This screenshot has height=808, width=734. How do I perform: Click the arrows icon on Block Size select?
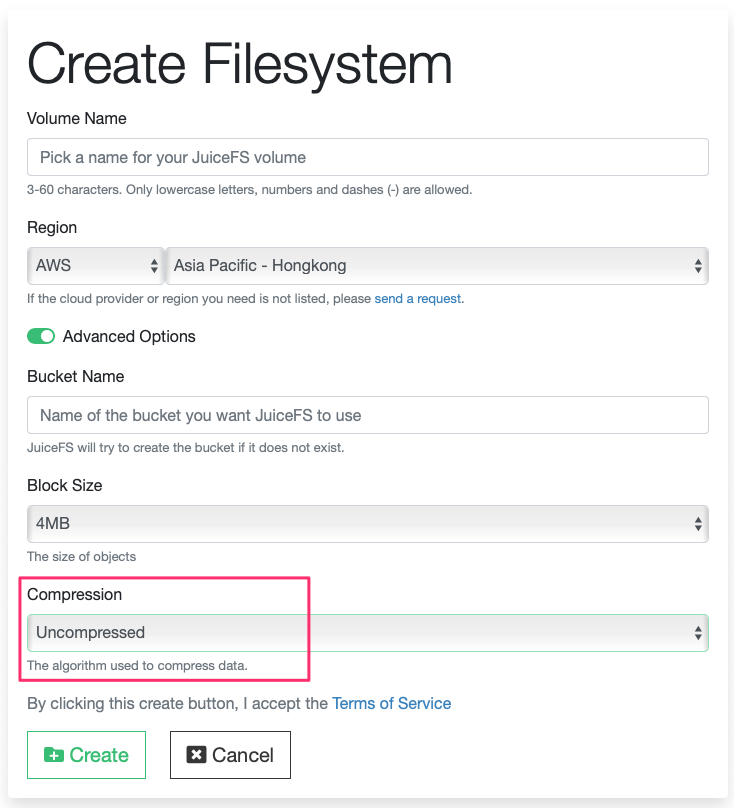pos(698,524)
